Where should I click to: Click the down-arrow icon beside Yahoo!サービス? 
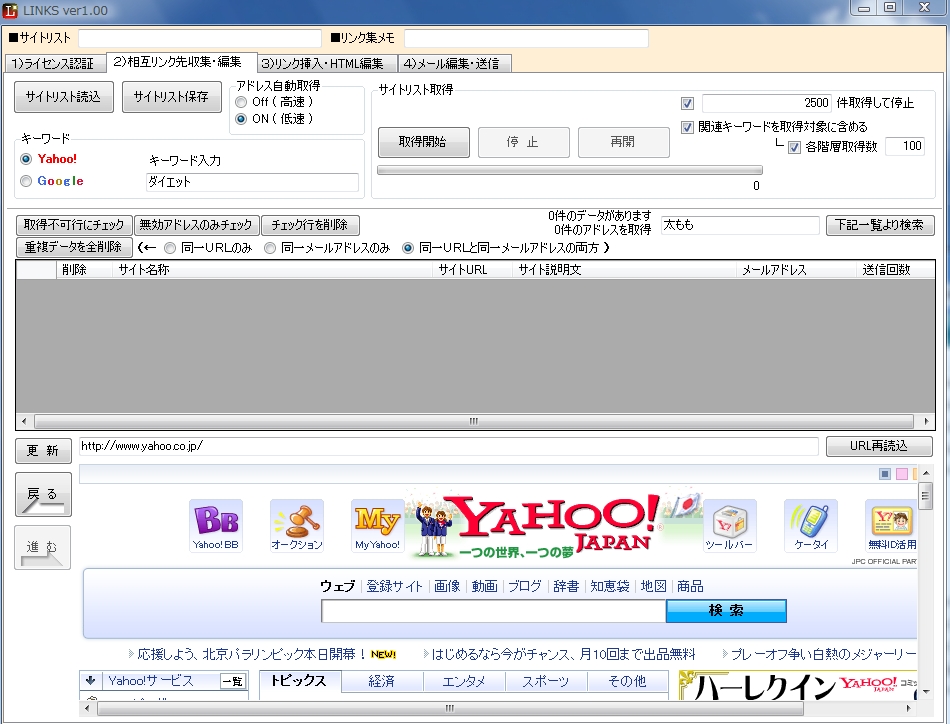click(x=91, y=680)
